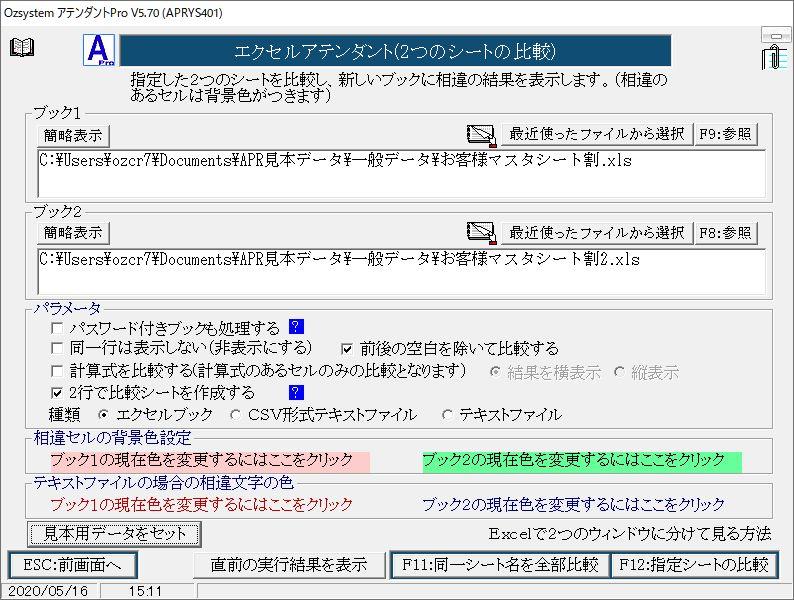The height and width of the screenshot is (600, 794).
Task: Click the 15:11 time in status bar
Action: click(145, 591)
